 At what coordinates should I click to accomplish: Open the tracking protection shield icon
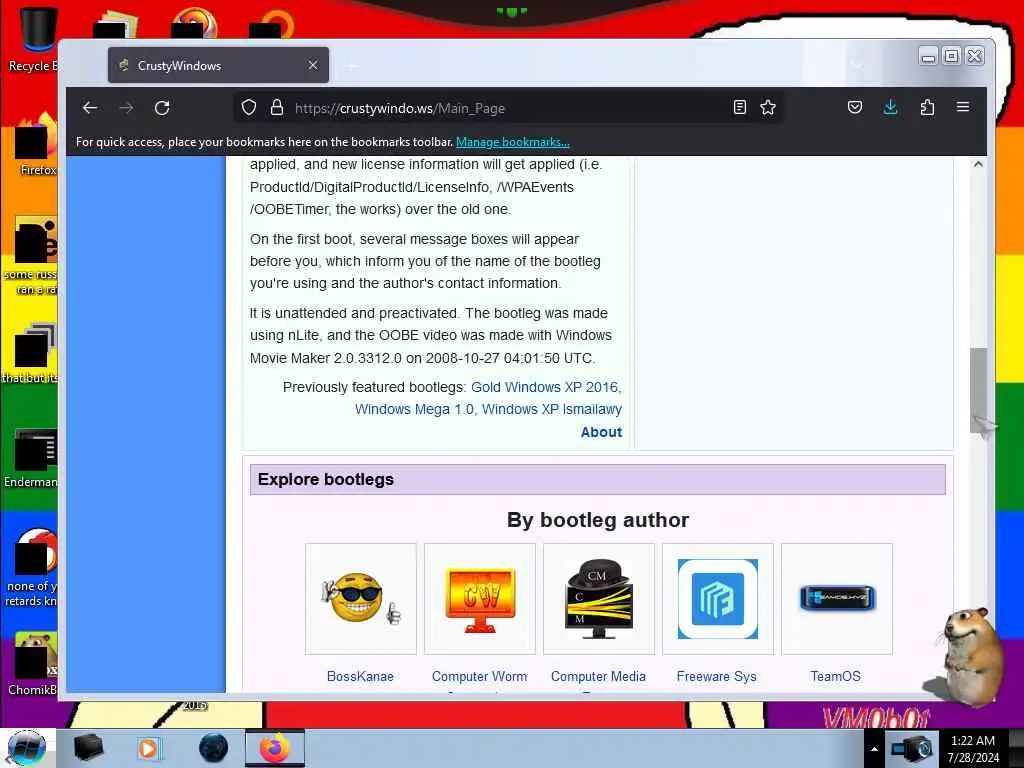click(249, 108)
